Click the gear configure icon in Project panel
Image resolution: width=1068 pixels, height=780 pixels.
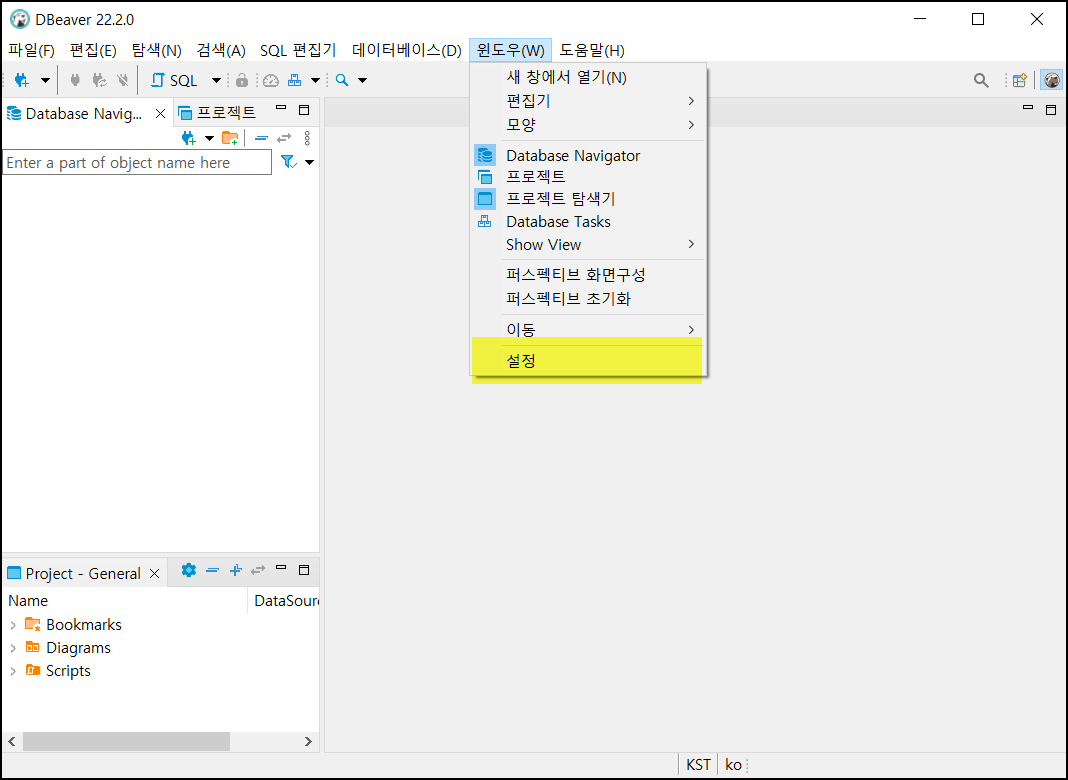(189, 570)
